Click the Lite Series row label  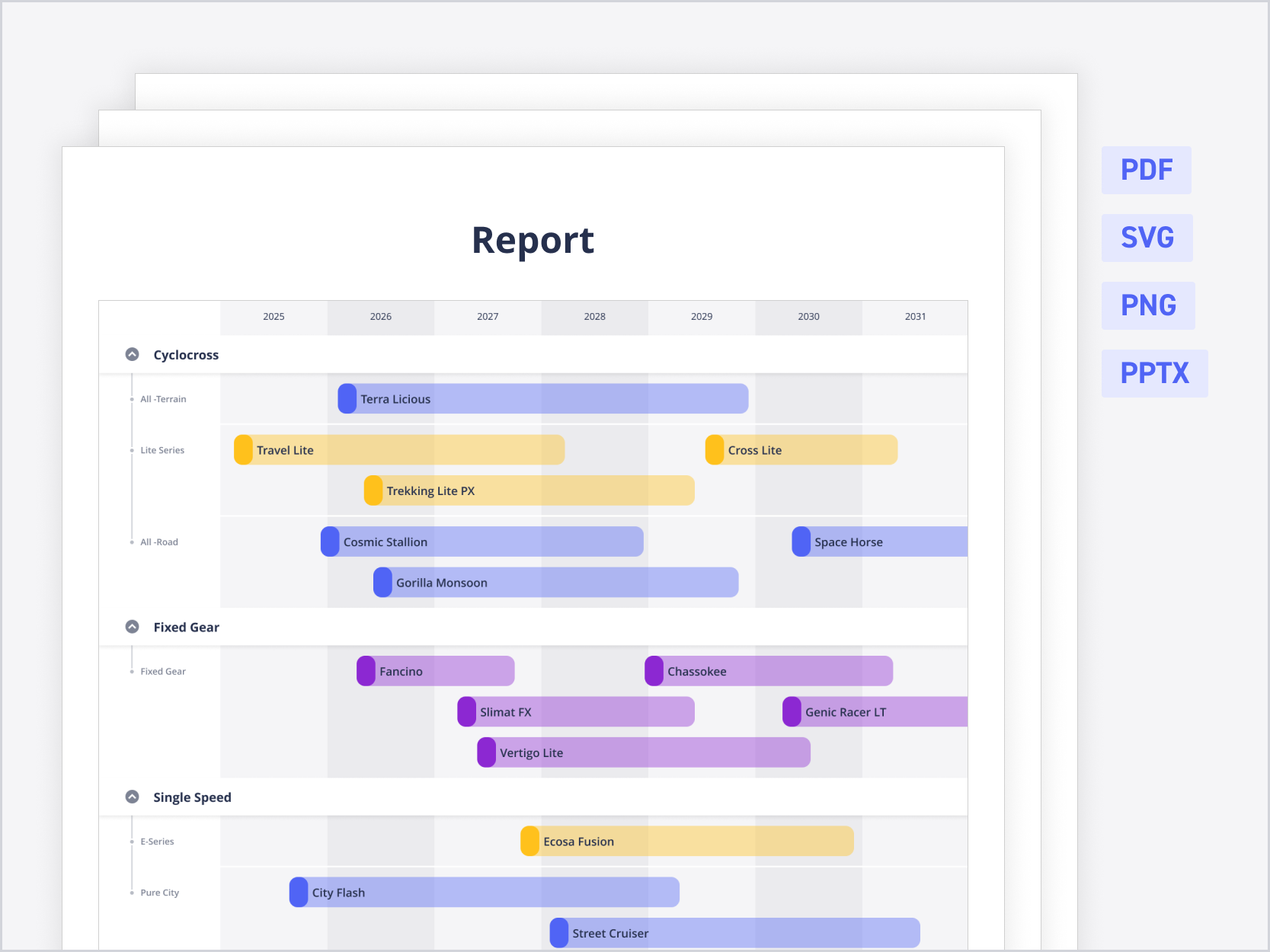pos(162,450)
